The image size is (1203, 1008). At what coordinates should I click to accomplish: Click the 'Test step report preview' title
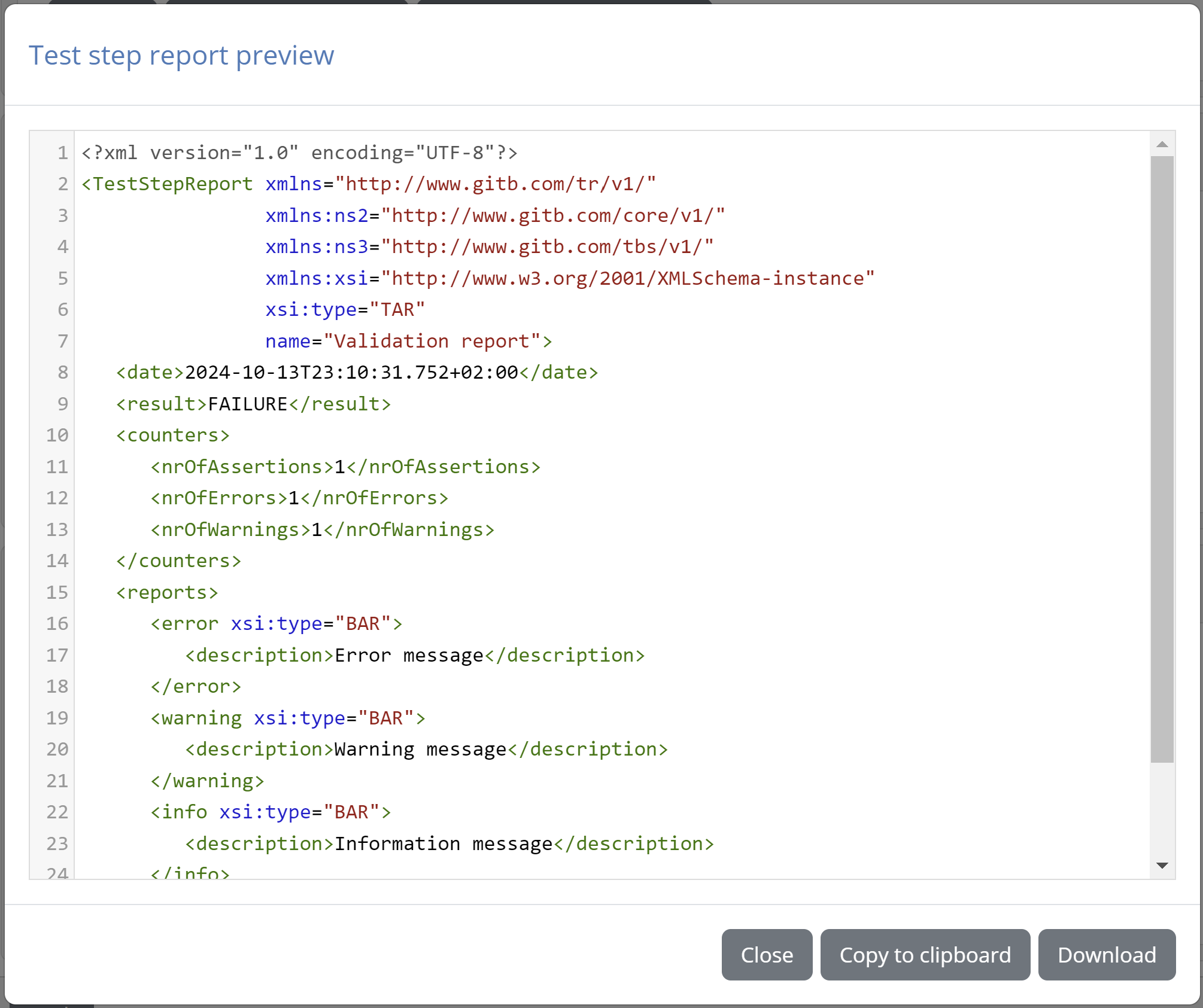[181, 56]
